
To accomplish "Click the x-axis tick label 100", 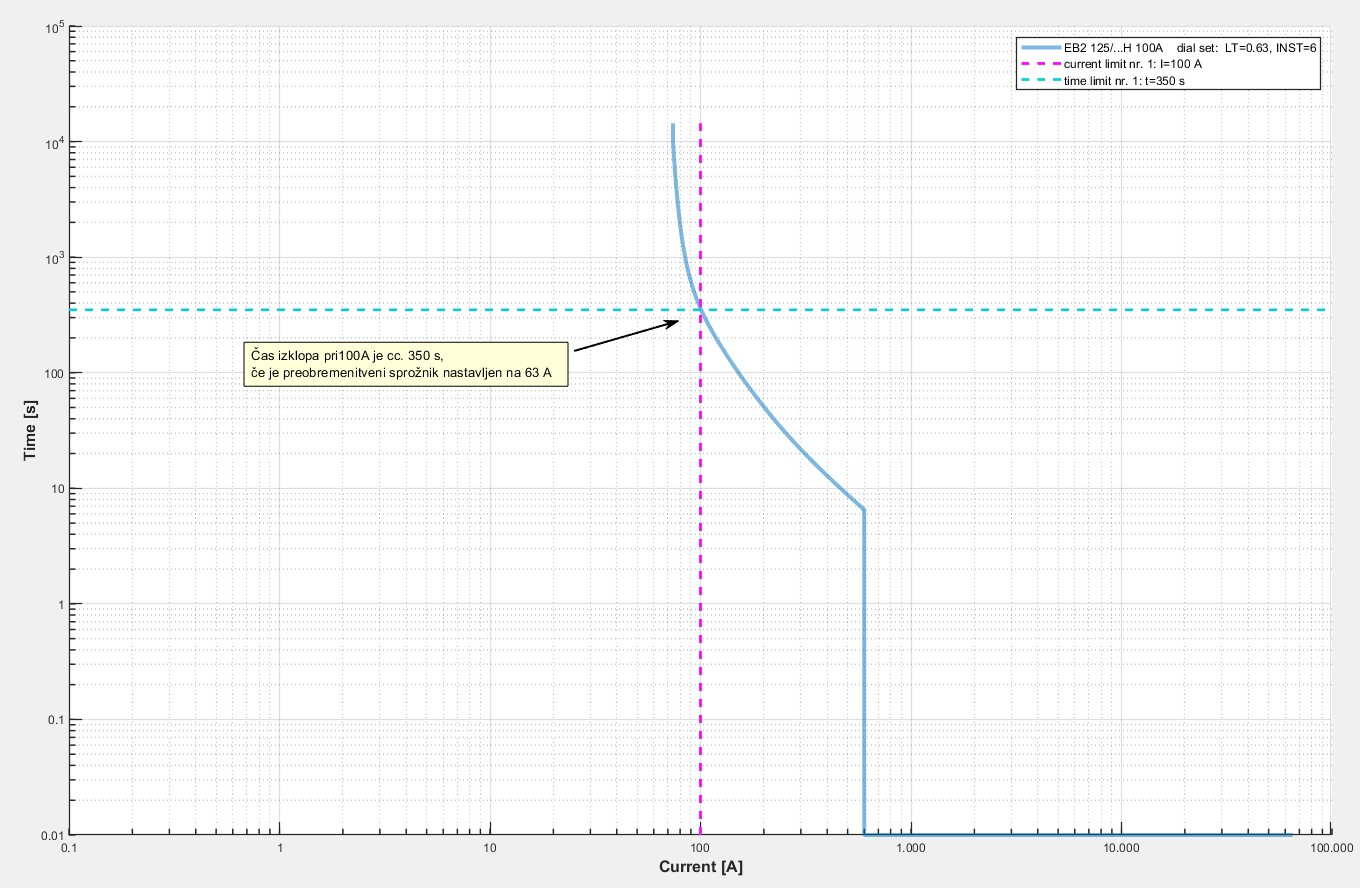I will pyautogui.click(x=700, y=846).
